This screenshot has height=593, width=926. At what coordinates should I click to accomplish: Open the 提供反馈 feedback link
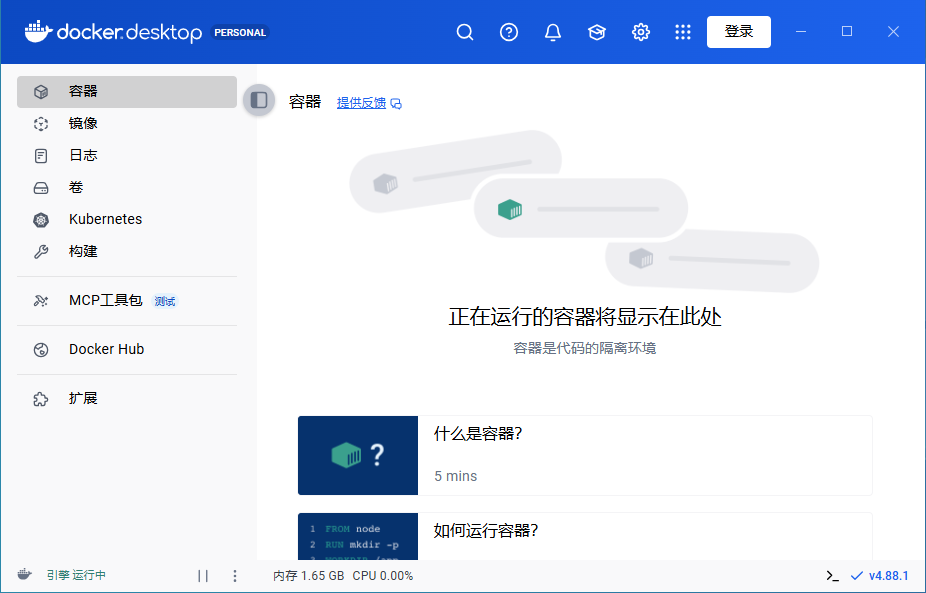point(361,103)
